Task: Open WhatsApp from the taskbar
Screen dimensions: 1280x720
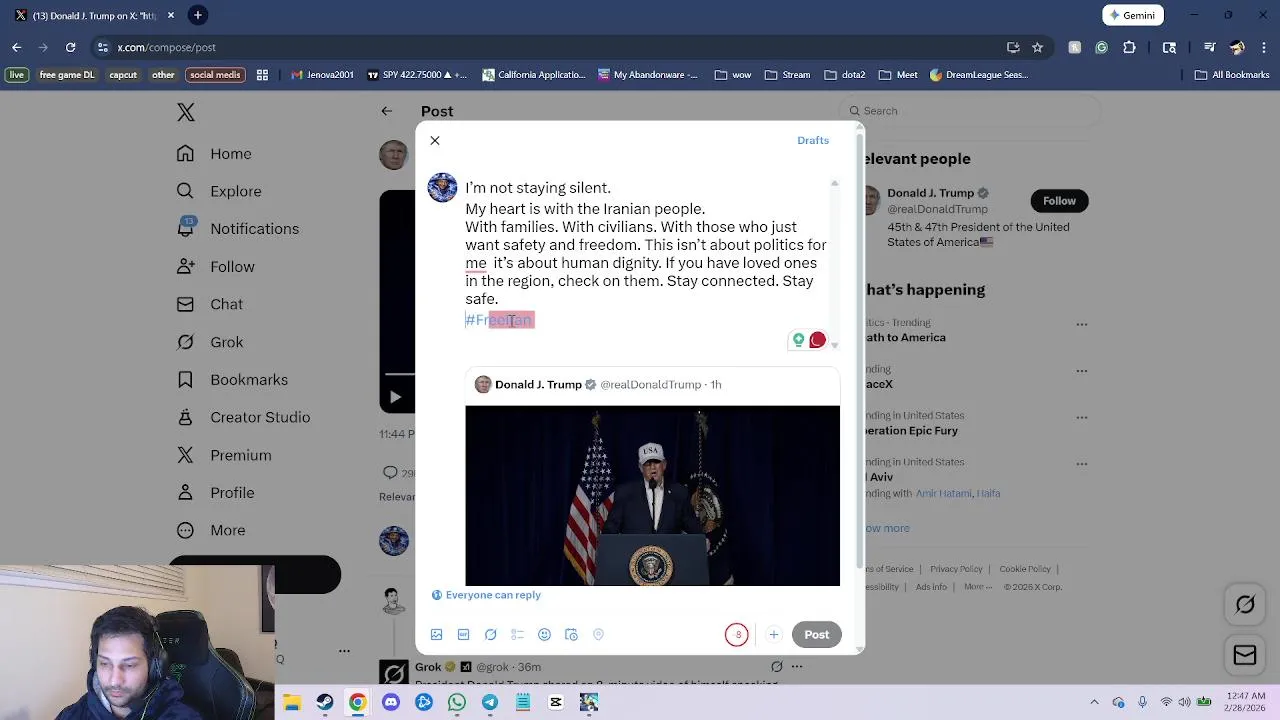Action: [456, 702]
